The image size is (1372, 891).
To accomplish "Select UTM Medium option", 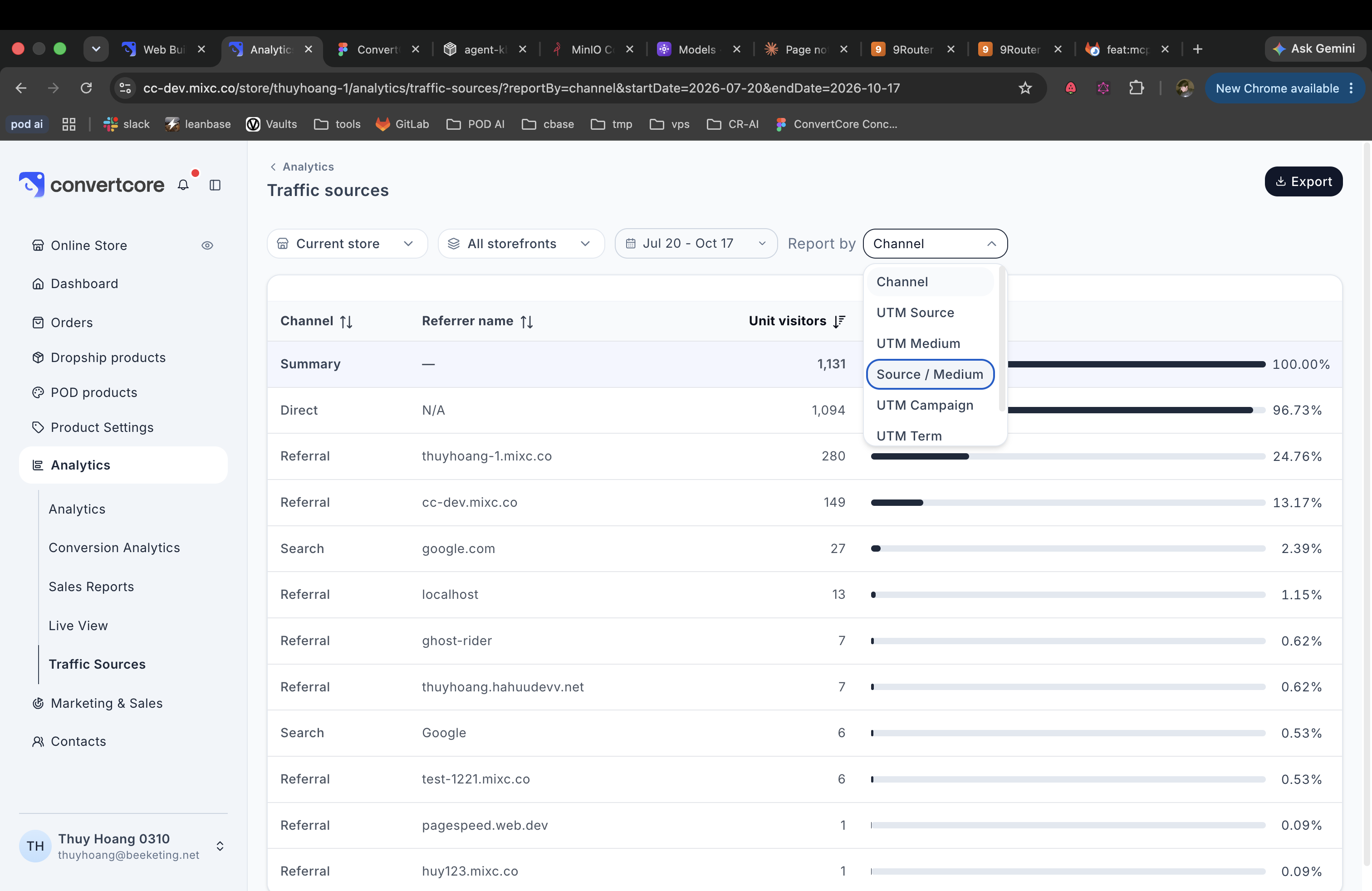I will (x=931, y=343).
